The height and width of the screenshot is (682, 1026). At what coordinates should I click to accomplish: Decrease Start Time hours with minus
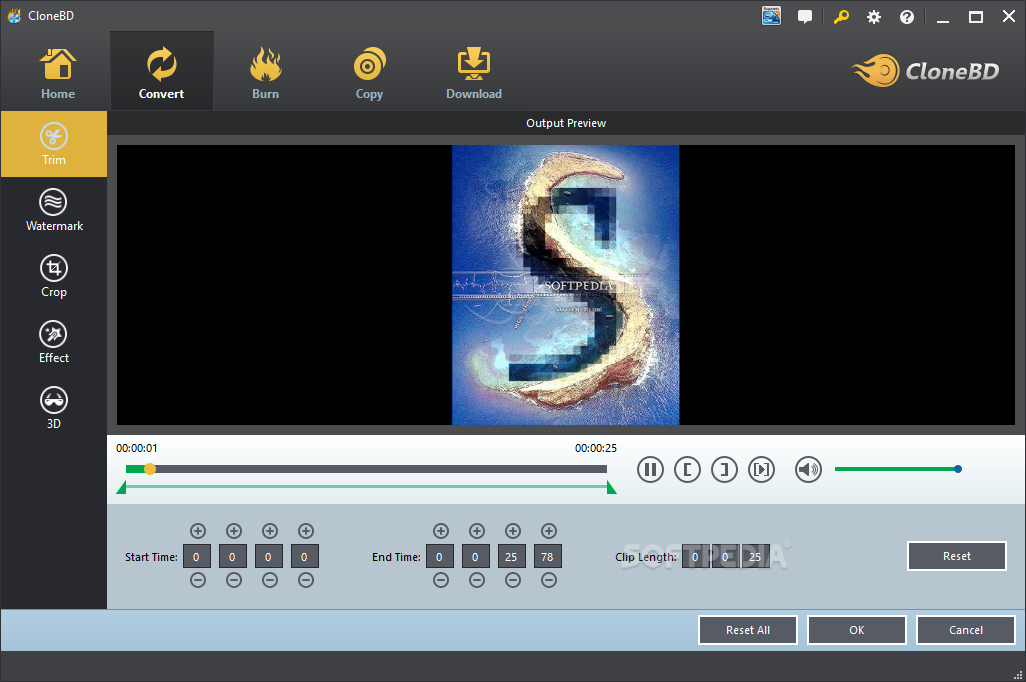(198, 580)
